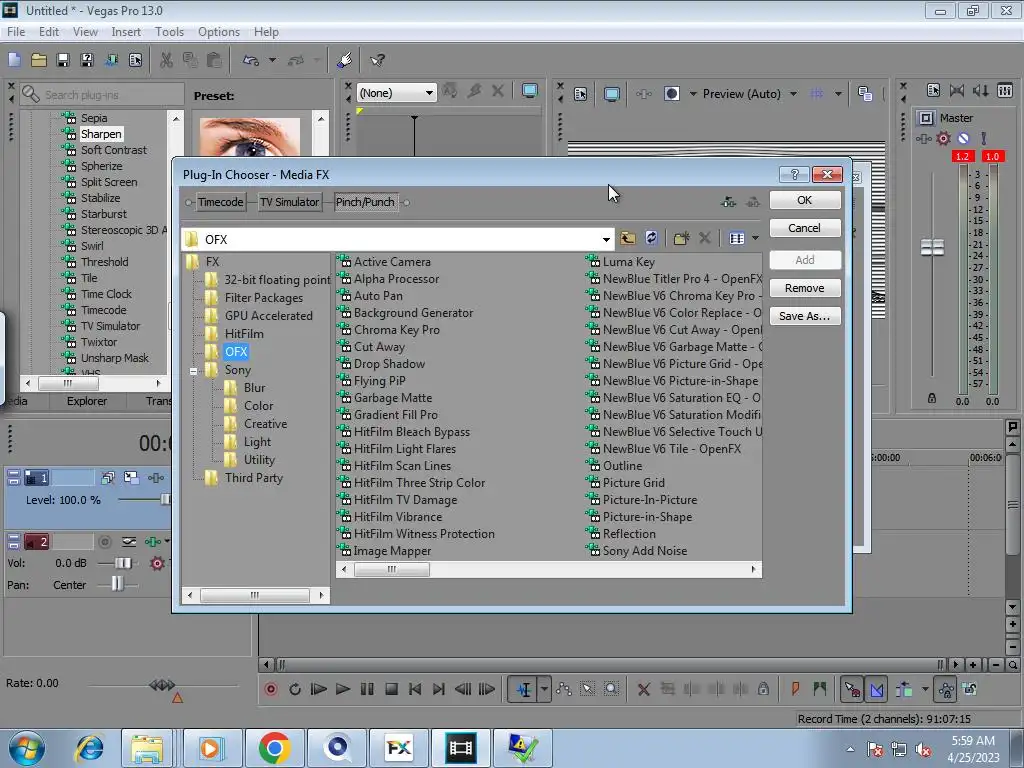The image size is (1024, 768).
Task: Toggle the Pinch/Punch plug-in in chain
Action: (365, 202)
